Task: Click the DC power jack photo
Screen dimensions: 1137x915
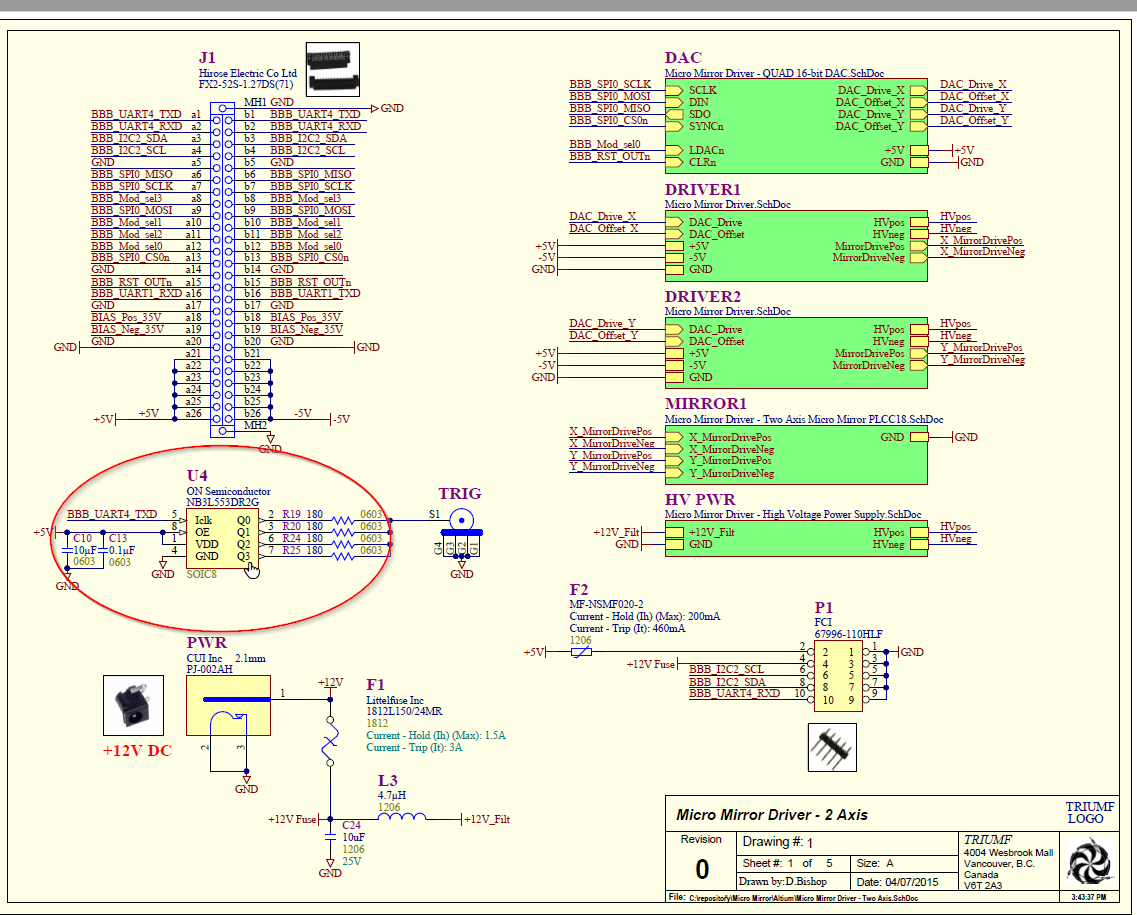Action: [133, 705]
